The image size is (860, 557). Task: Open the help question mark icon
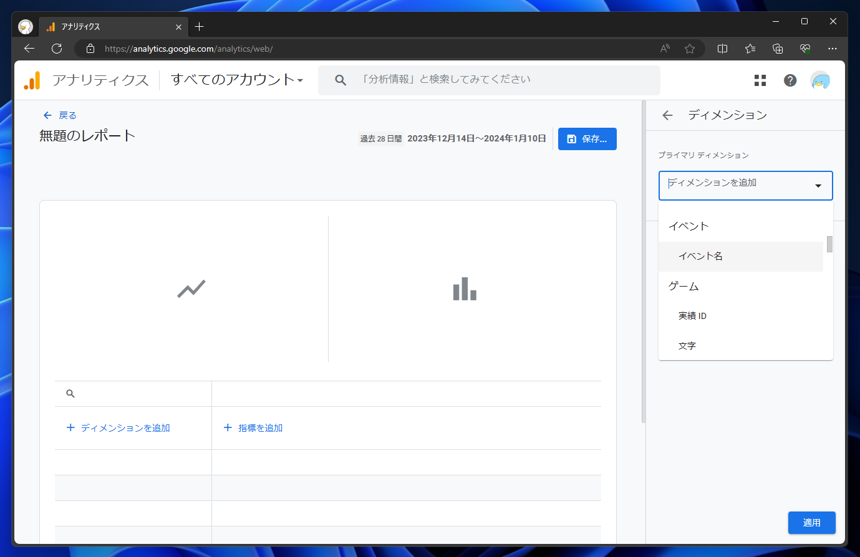point(790,81)
